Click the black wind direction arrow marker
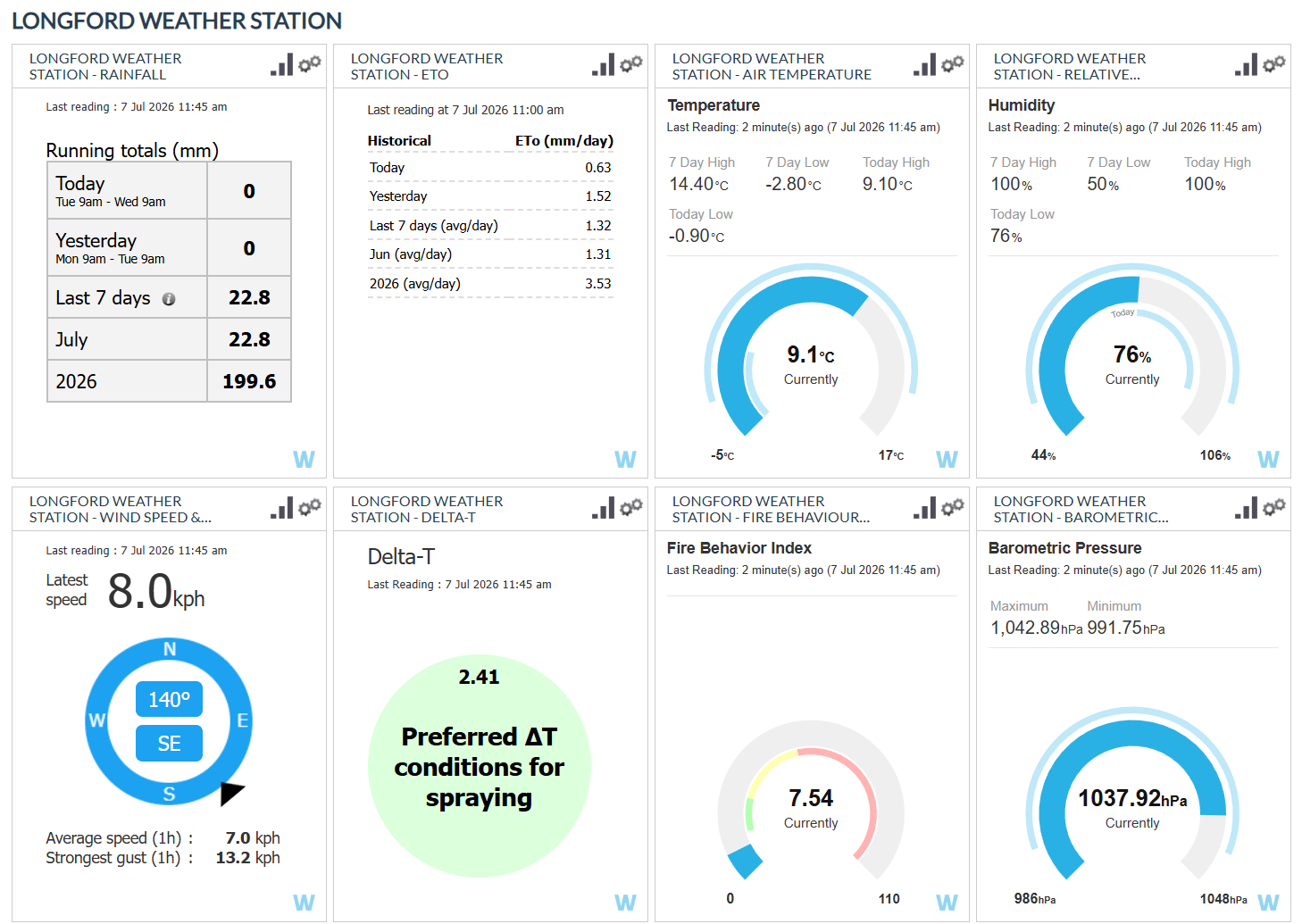 [x=231, y=793]
